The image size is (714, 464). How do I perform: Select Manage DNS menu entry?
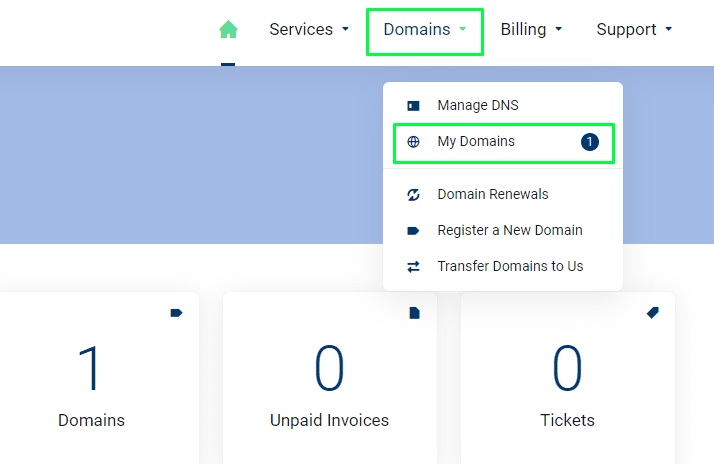point(503,105)
